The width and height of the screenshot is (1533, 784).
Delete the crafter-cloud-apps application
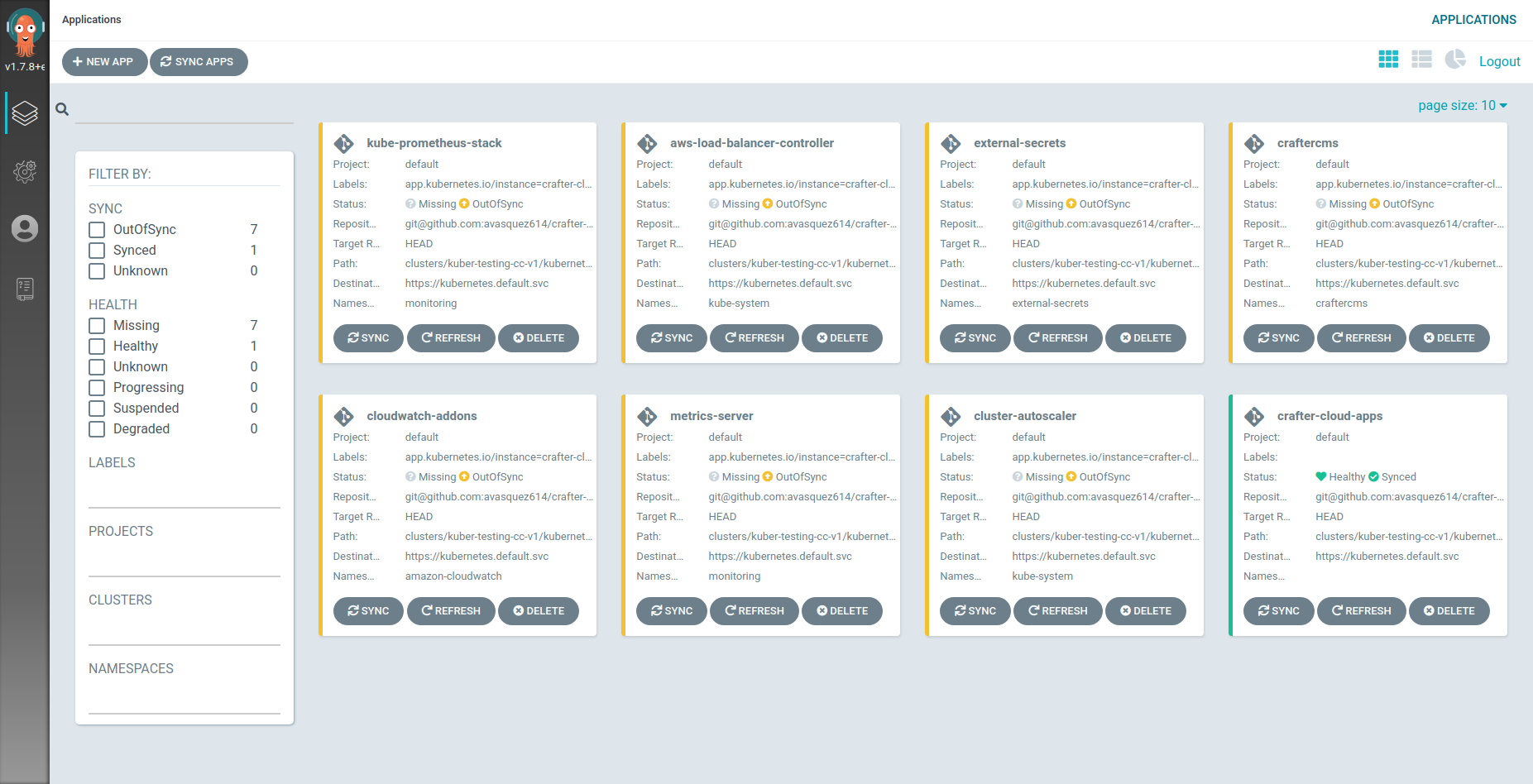click(1449, 611)
